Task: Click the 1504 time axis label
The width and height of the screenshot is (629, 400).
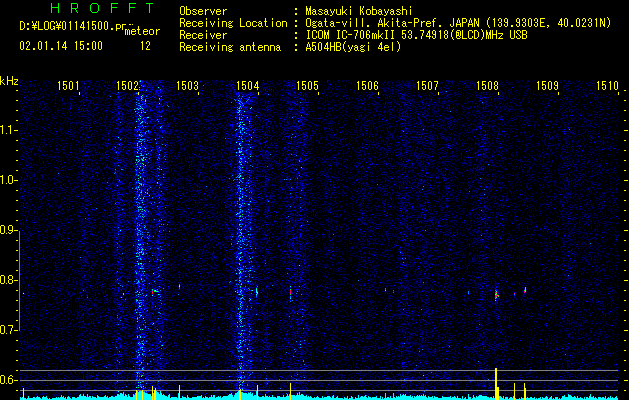Action: tap(248, 86)
